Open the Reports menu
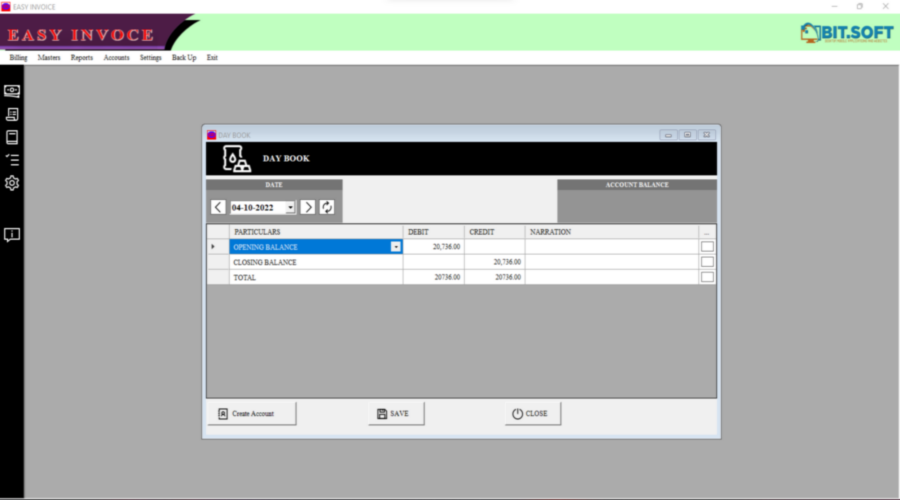Screen dimensions: 900x500 point(82,58)
